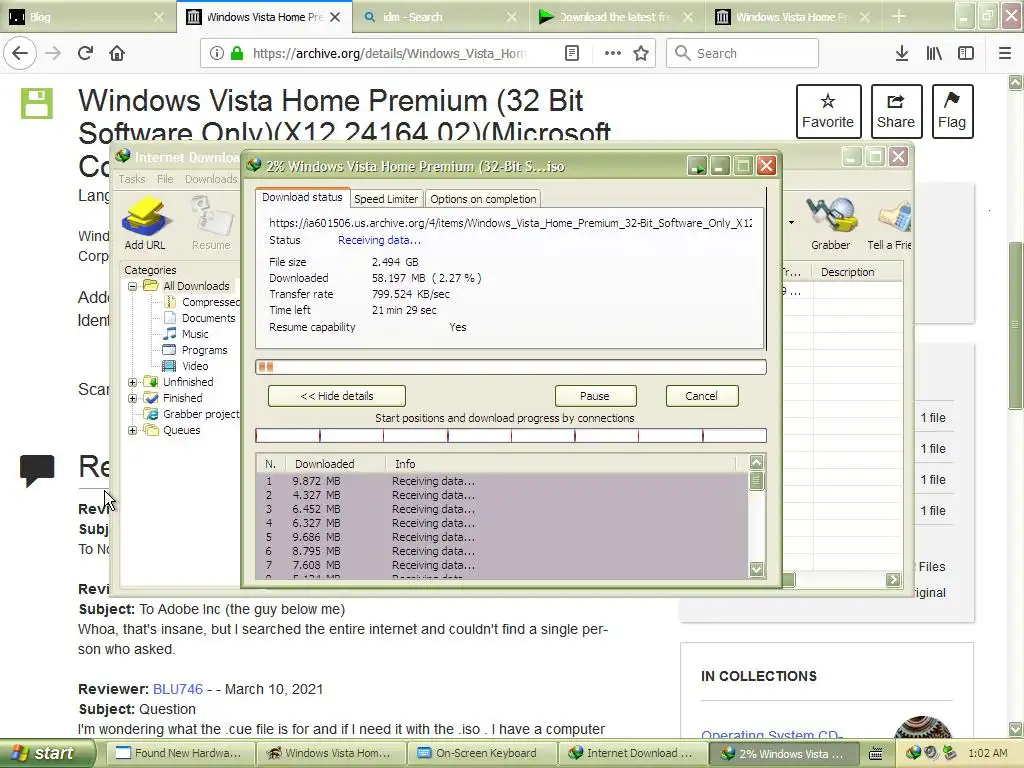The height and width of the screenshot is (768, 1024).
Task: Switch to the idm - Search tab
Action: [x=441, y=16]
